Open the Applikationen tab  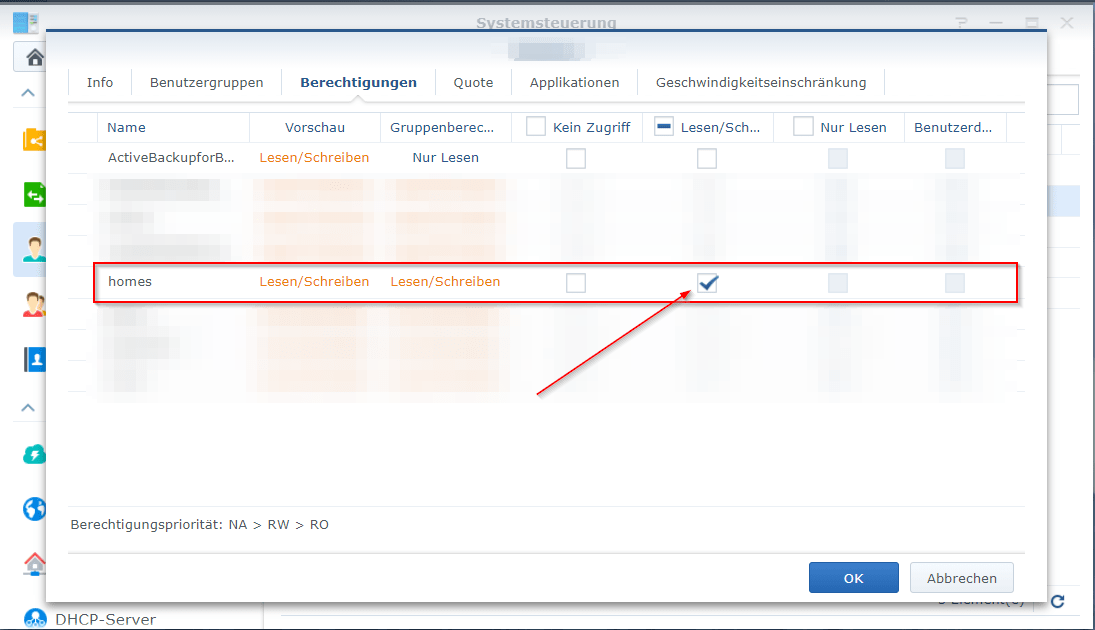[574, 82]
